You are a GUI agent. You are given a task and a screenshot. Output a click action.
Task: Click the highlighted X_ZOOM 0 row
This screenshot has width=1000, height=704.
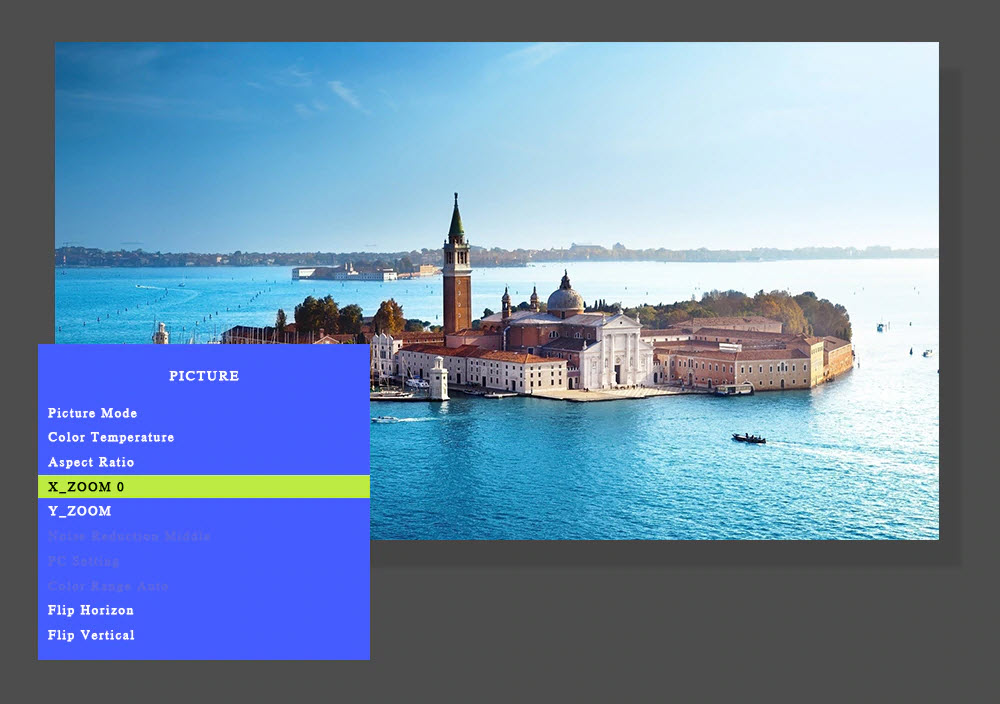203,487
